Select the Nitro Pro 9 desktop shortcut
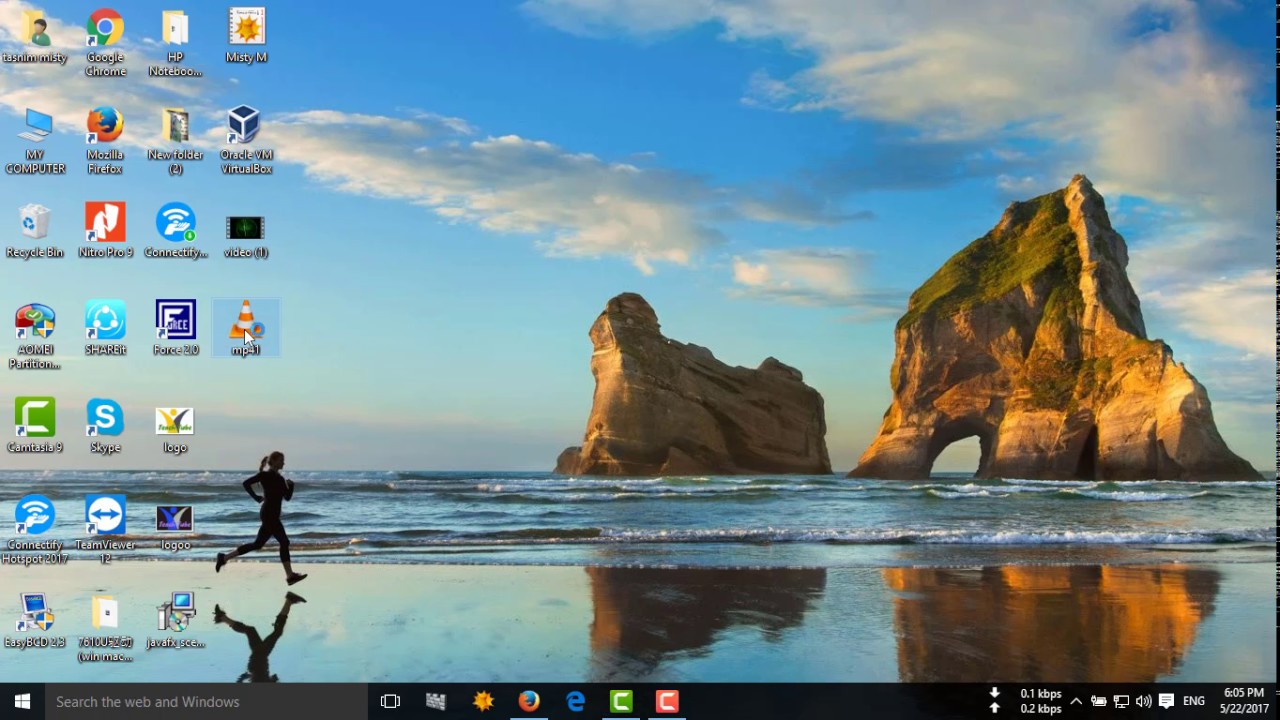 [x=105, y=230]
